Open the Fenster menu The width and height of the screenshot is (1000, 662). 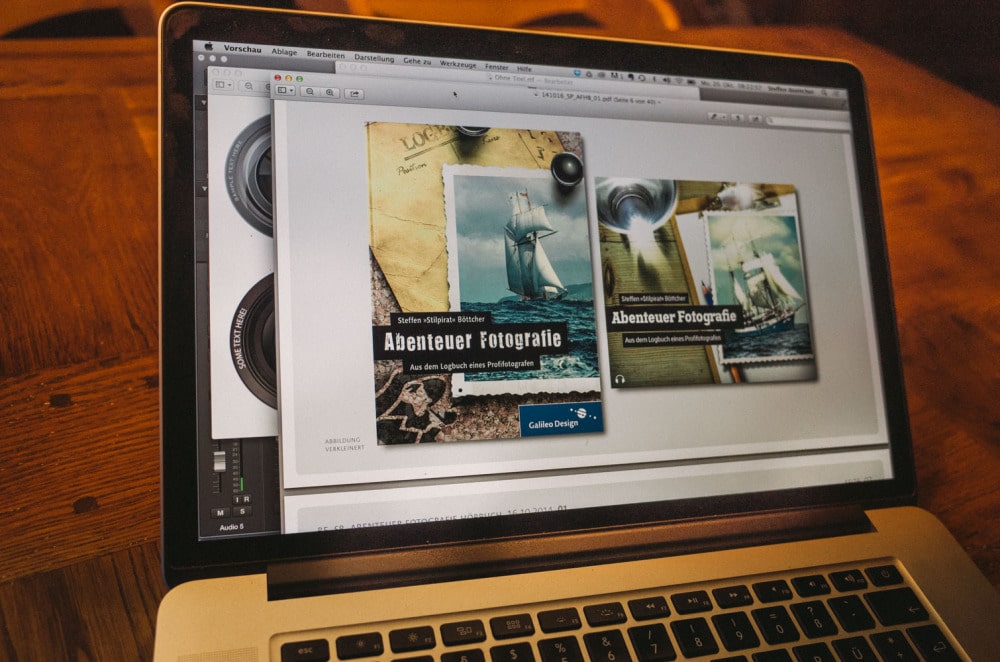tap(497, 66)
